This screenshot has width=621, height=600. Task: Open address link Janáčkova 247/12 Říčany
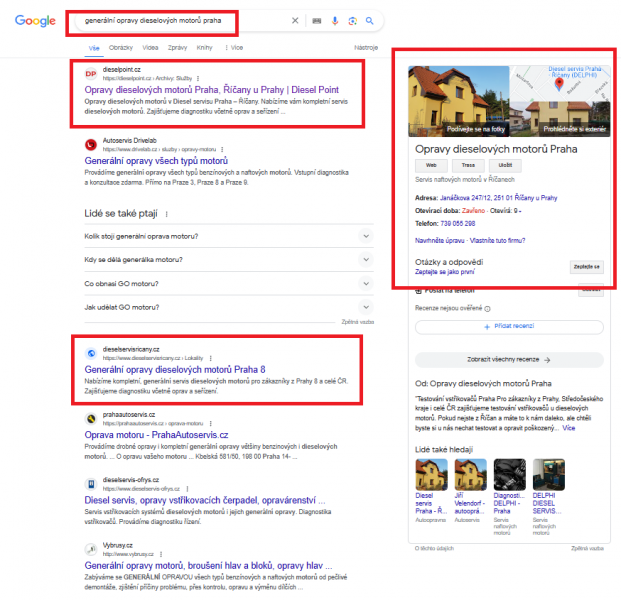(498, 198)
